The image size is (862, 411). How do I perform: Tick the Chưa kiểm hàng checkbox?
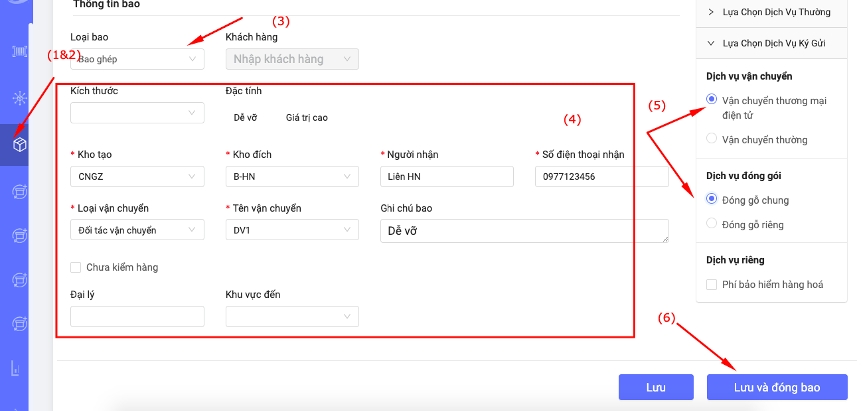click(76, 267)
